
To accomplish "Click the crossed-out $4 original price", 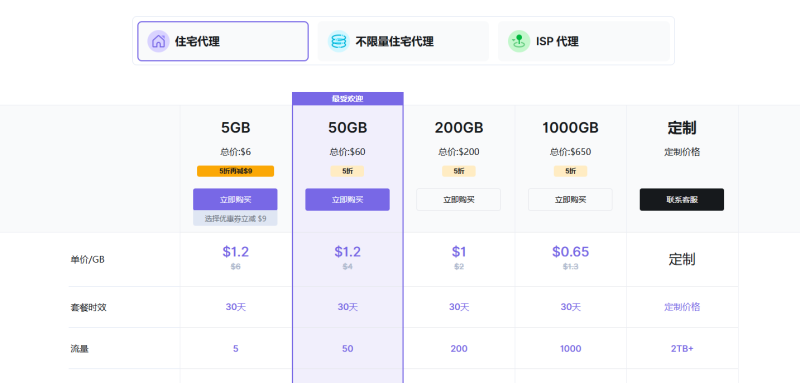I will pyautogui.click(x=347, y=266).
